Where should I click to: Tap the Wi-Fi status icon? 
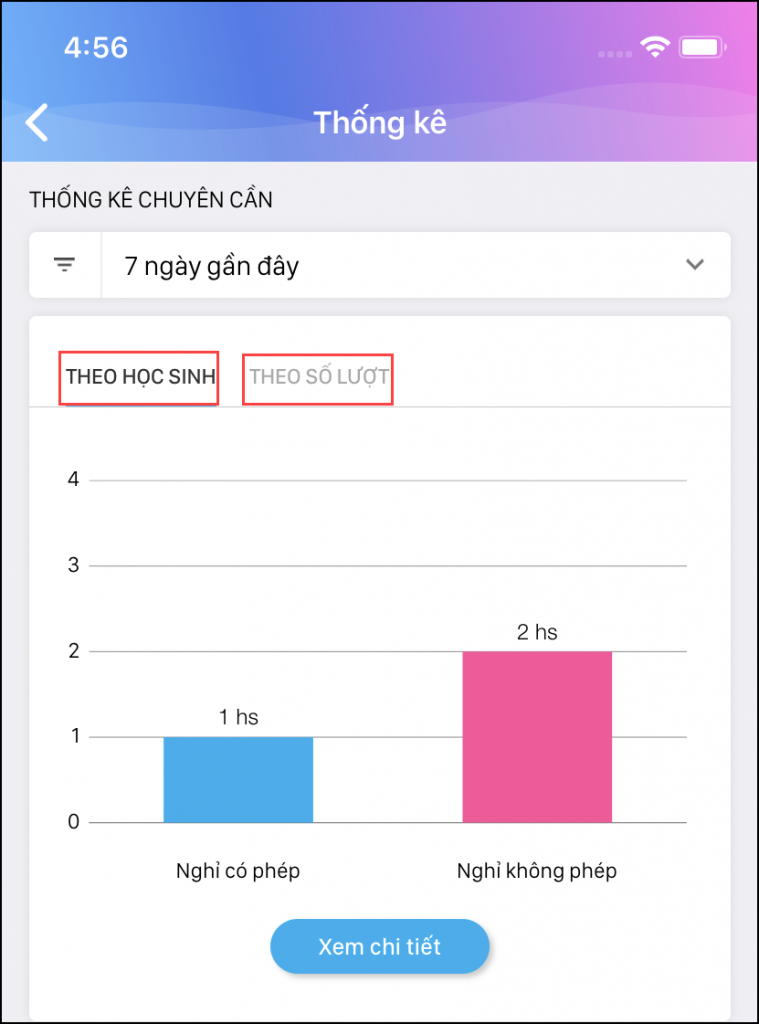(x=656, y=47)
